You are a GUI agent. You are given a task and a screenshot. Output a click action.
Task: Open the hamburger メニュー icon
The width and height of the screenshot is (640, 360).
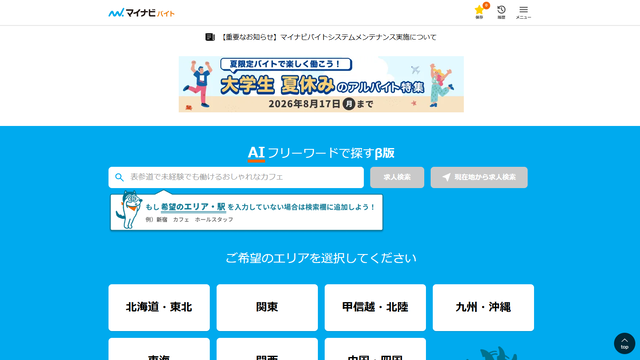523,12
